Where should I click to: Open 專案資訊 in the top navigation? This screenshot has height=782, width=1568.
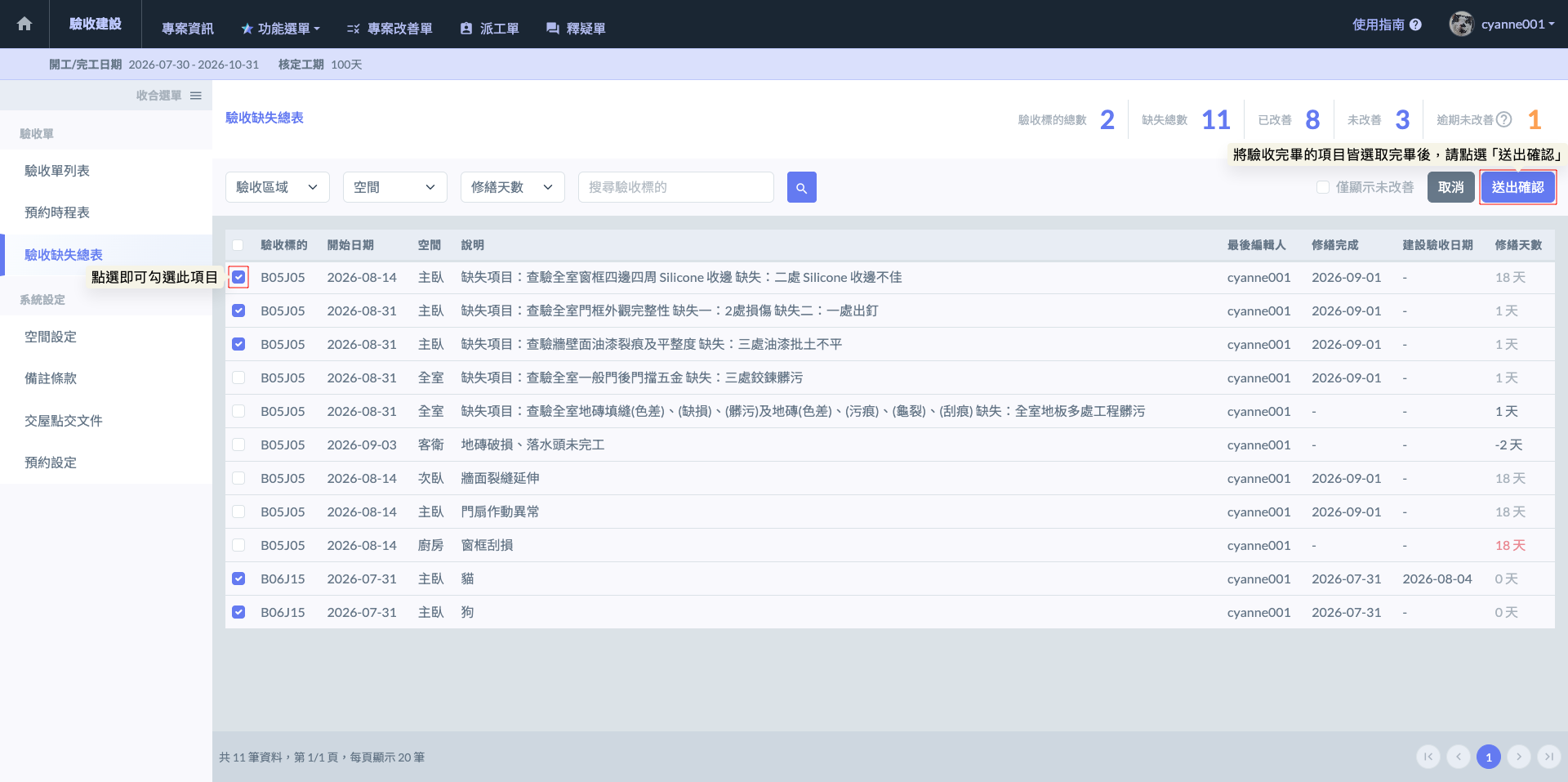187,29
